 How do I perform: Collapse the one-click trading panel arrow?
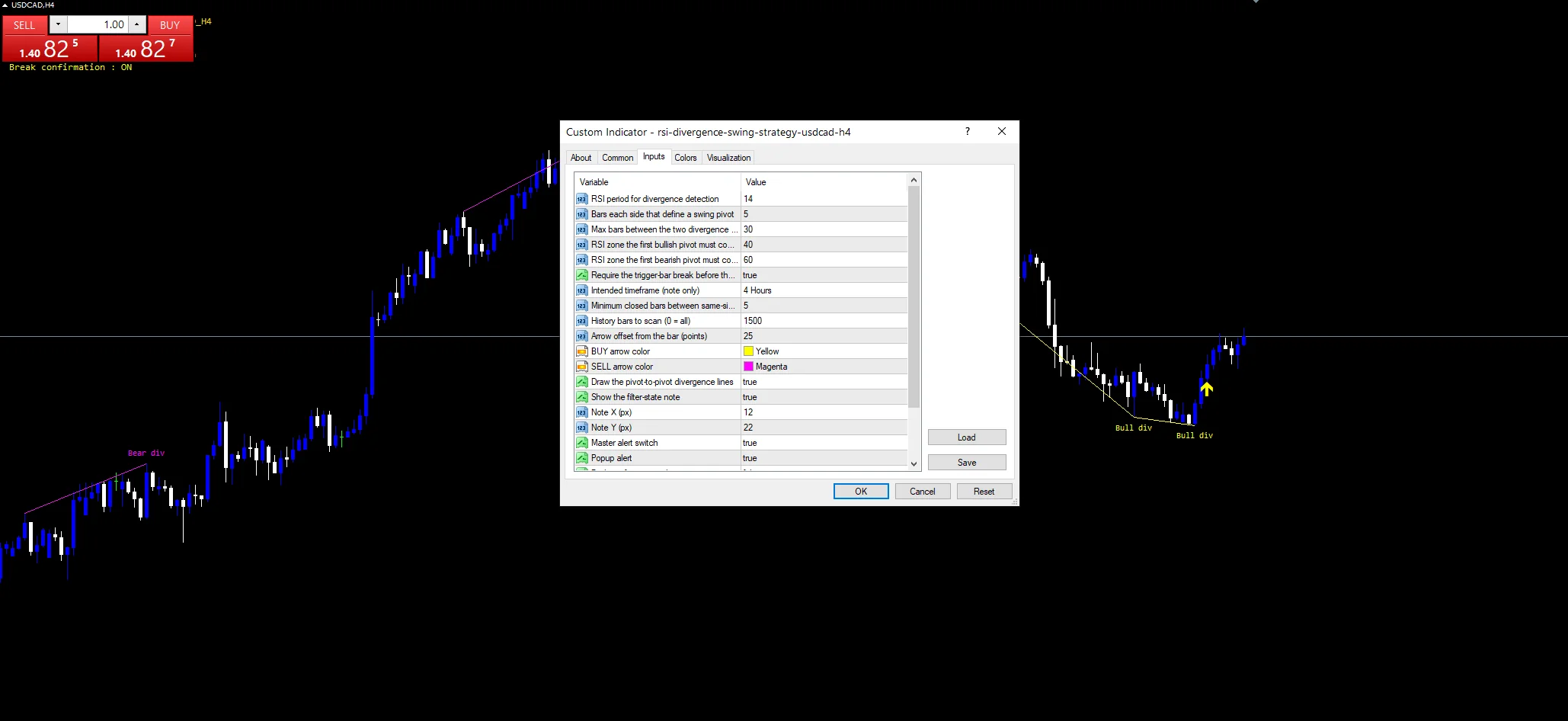click(5, 5)
